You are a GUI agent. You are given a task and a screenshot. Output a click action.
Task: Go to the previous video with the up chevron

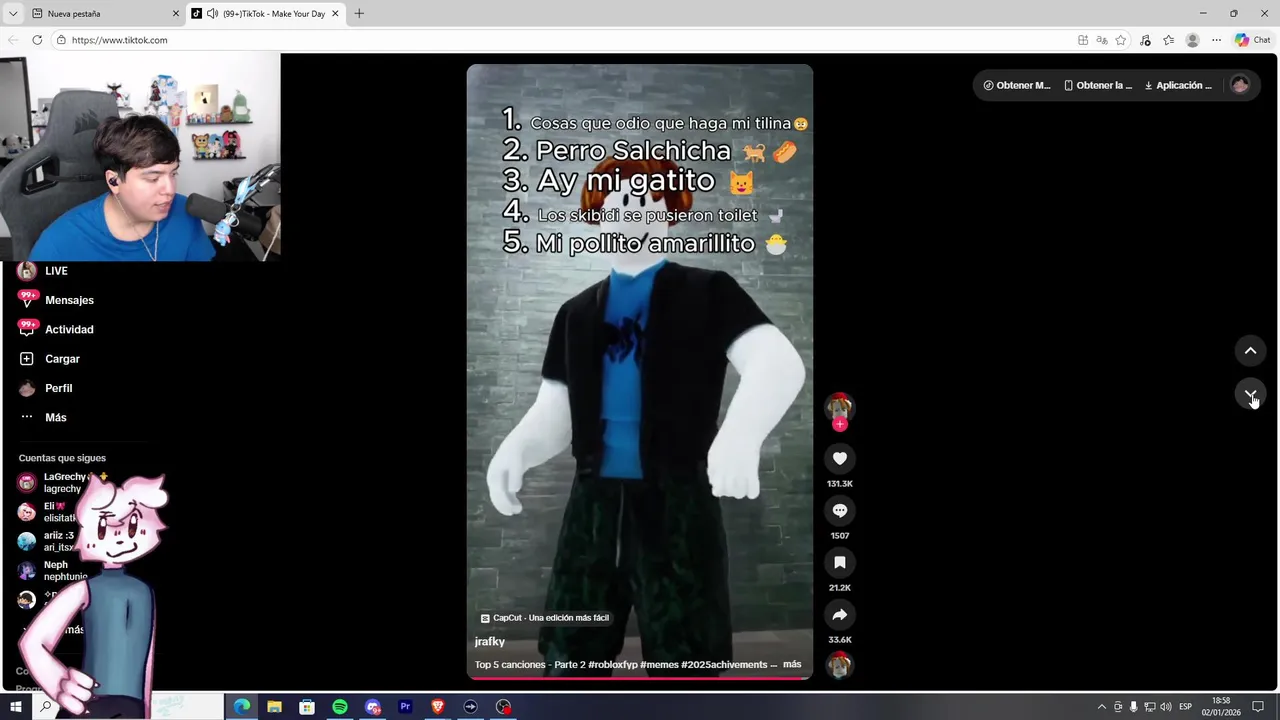click(x=1250, y=351)
